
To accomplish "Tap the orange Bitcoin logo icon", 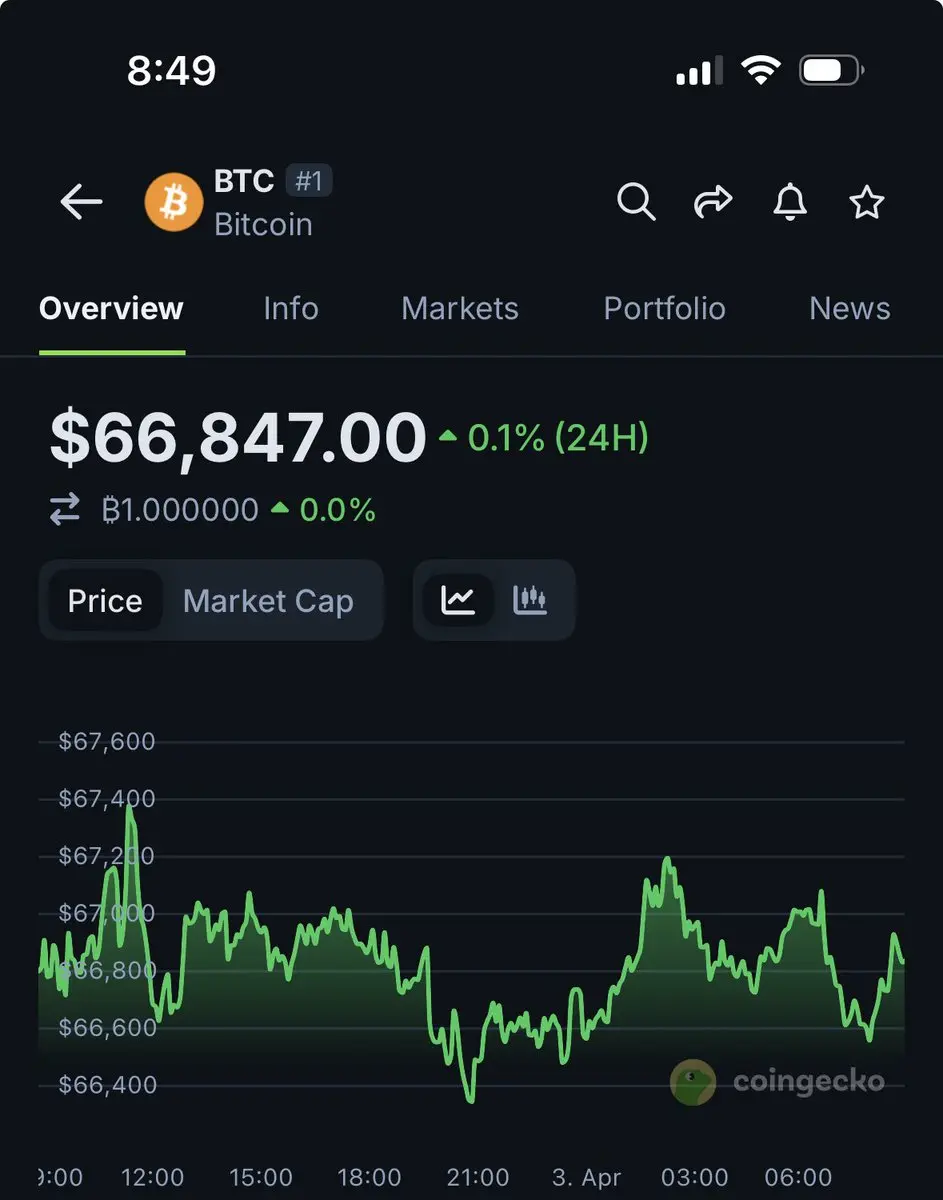I will click(173, 203).
